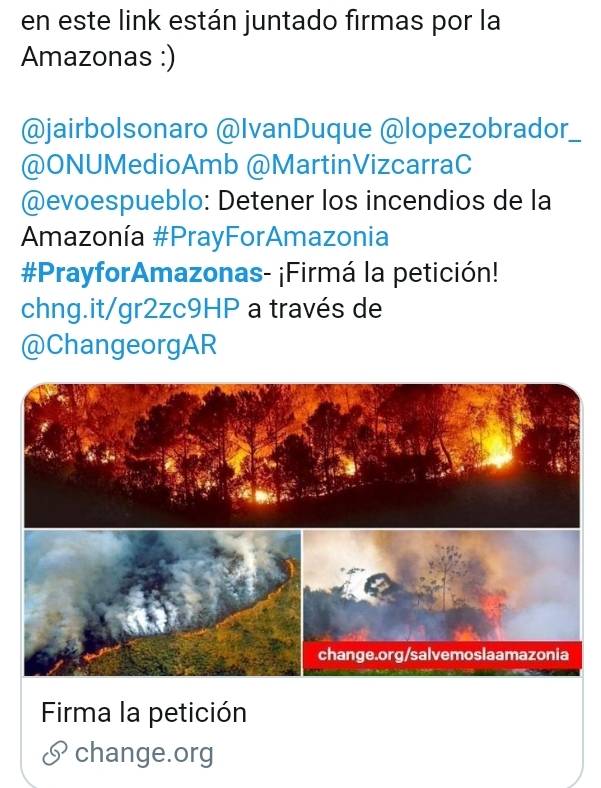The image size is (601, 788).
Task: Open the @ONUMedioAmb mention
Action: 129,165
